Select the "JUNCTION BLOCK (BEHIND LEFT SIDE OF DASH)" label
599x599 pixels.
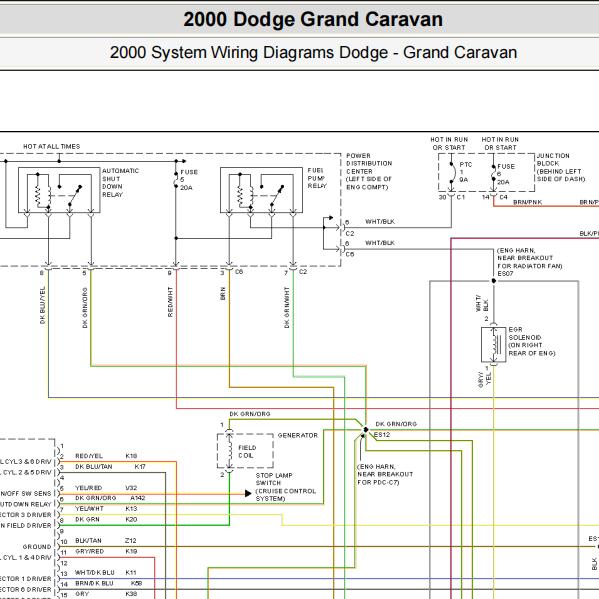[x=561, y=167]
